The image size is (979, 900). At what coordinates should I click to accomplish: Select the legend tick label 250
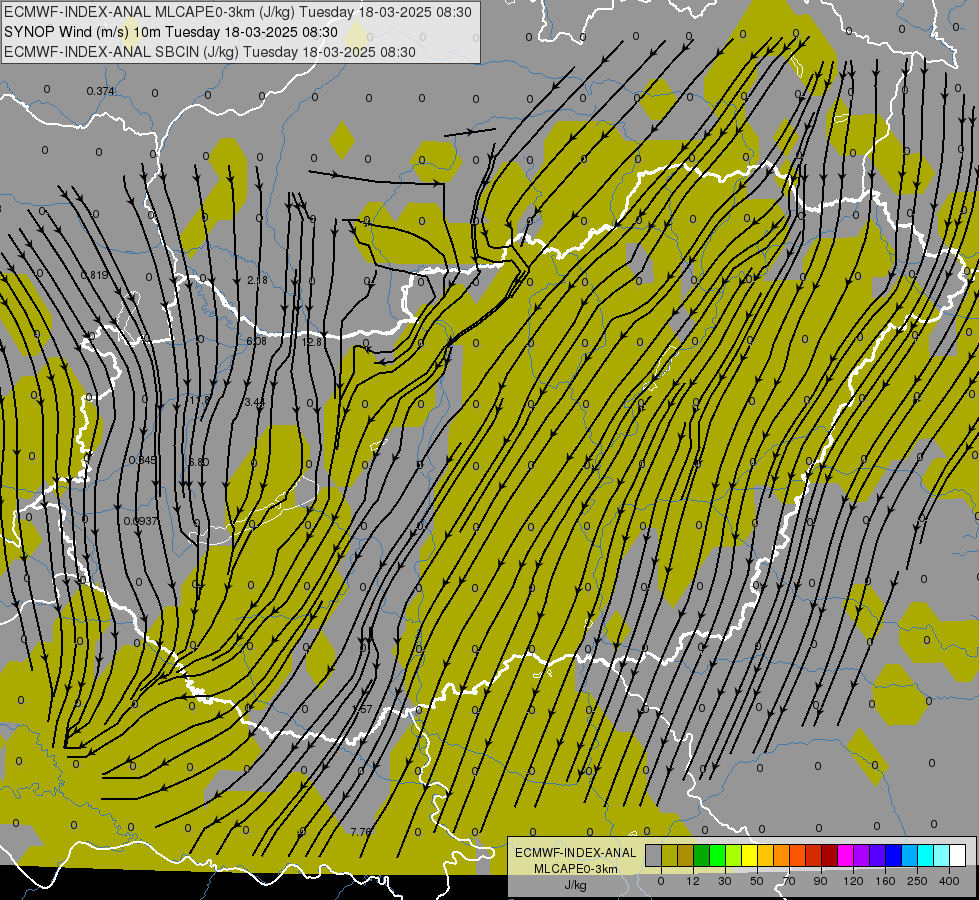[917, 881]
